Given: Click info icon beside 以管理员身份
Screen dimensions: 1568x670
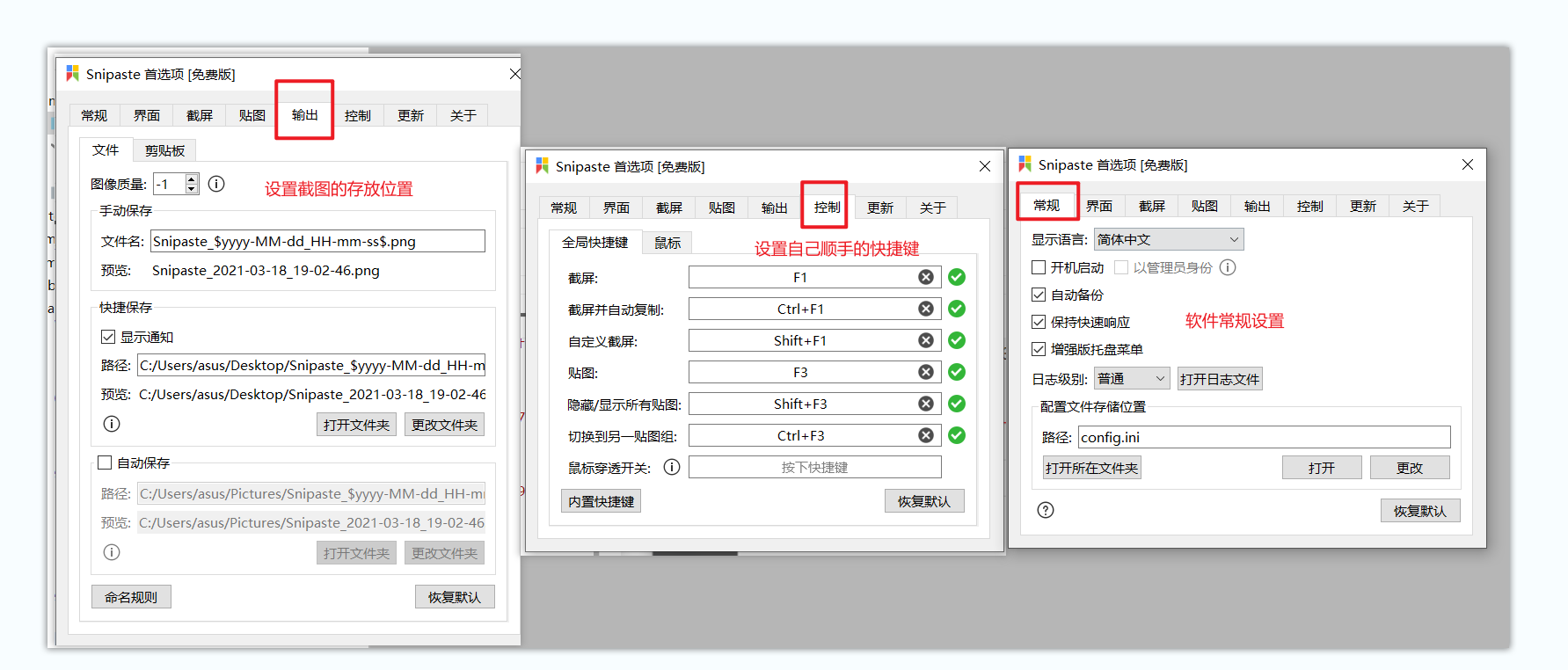Looking at the screenshot, I should (x=1228, y=267).
